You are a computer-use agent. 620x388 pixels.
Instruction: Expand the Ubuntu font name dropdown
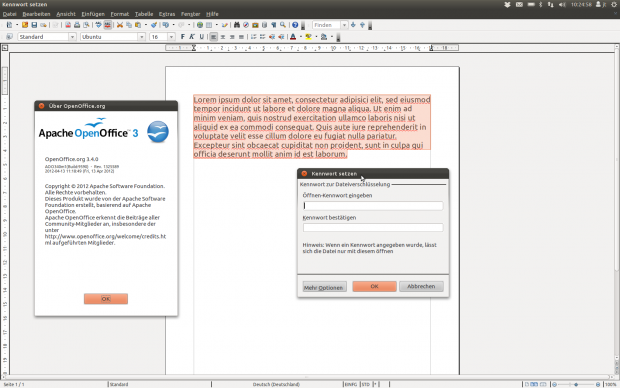(142, 37)
